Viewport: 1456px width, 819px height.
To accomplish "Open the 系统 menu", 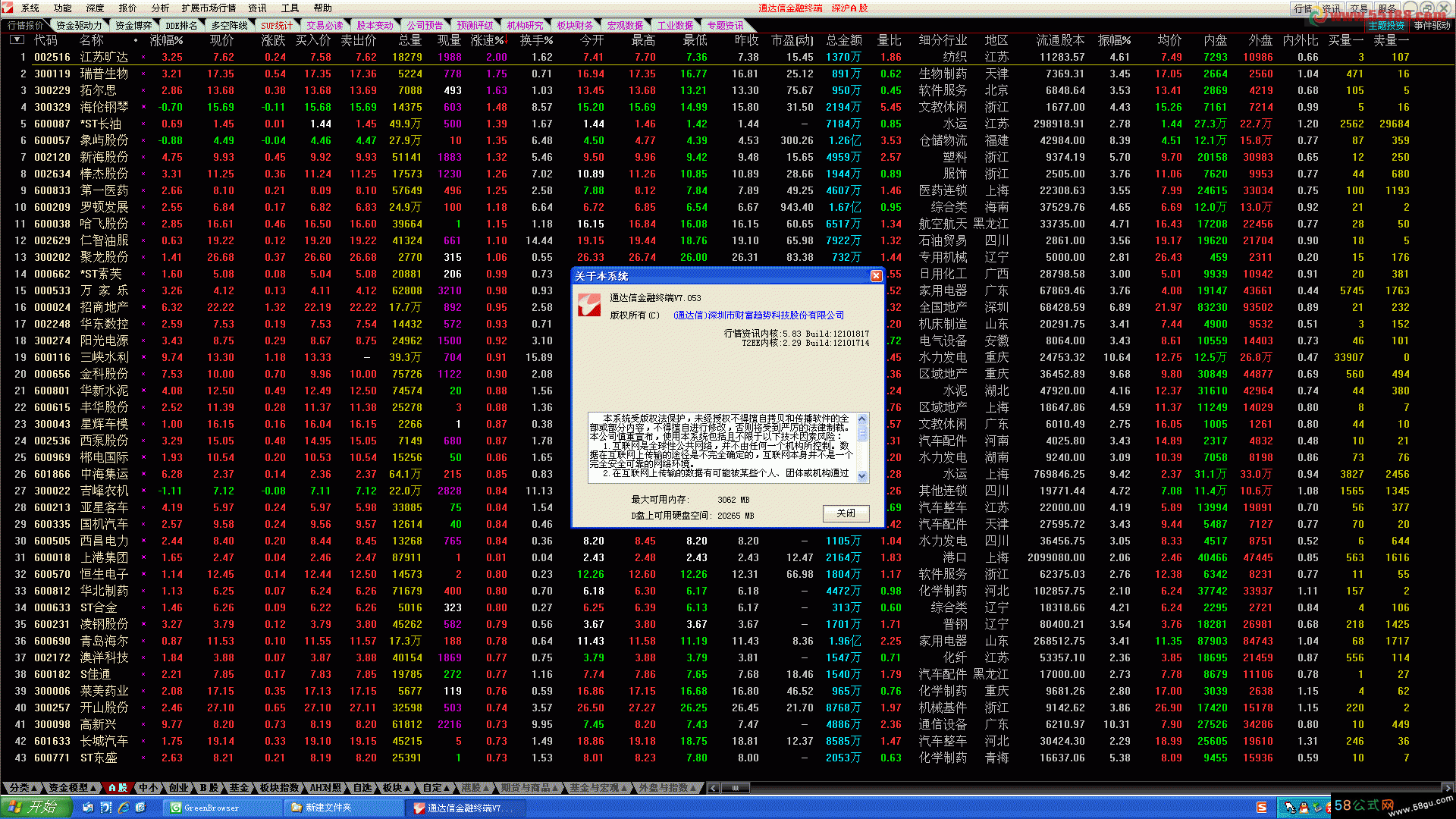I will point(30,8).
